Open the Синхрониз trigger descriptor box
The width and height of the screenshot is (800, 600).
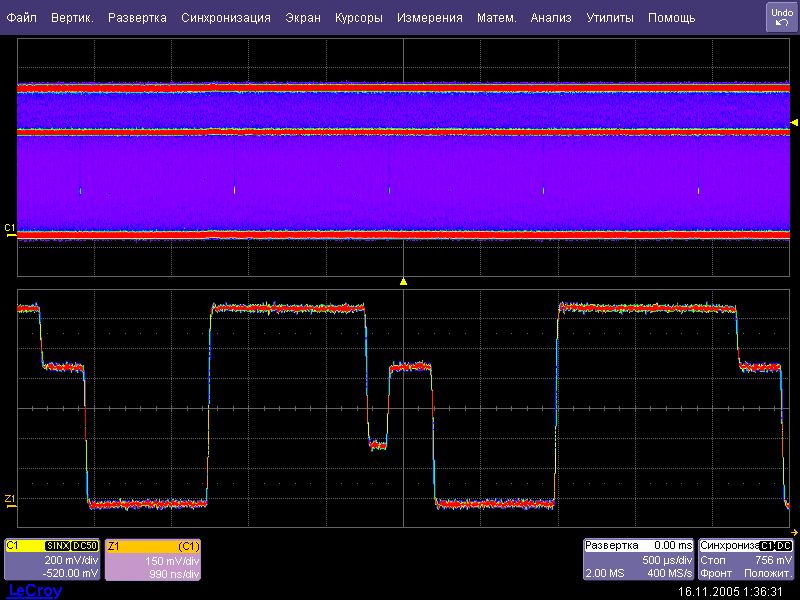747,560
